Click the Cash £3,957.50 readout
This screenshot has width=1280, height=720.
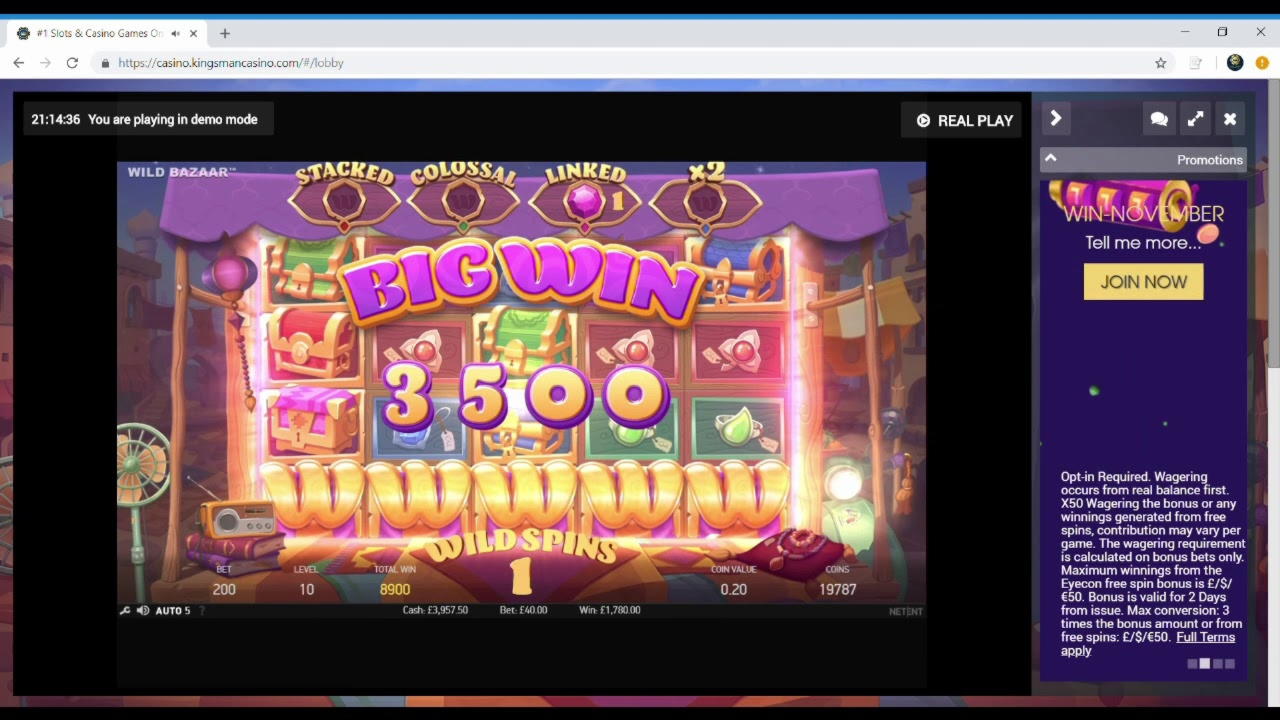[435, 610]
